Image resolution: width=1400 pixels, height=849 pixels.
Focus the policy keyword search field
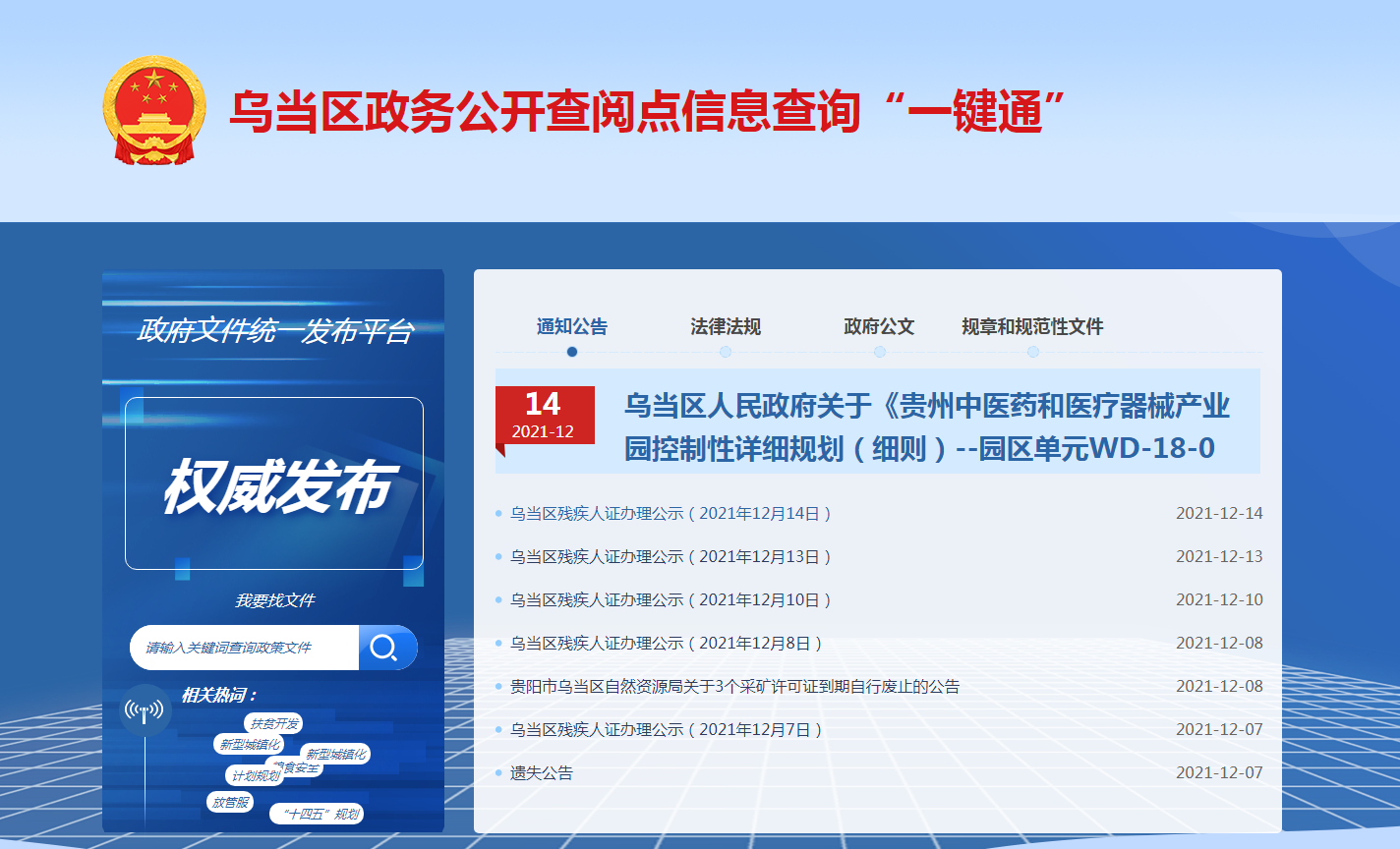tap(246, 648)
